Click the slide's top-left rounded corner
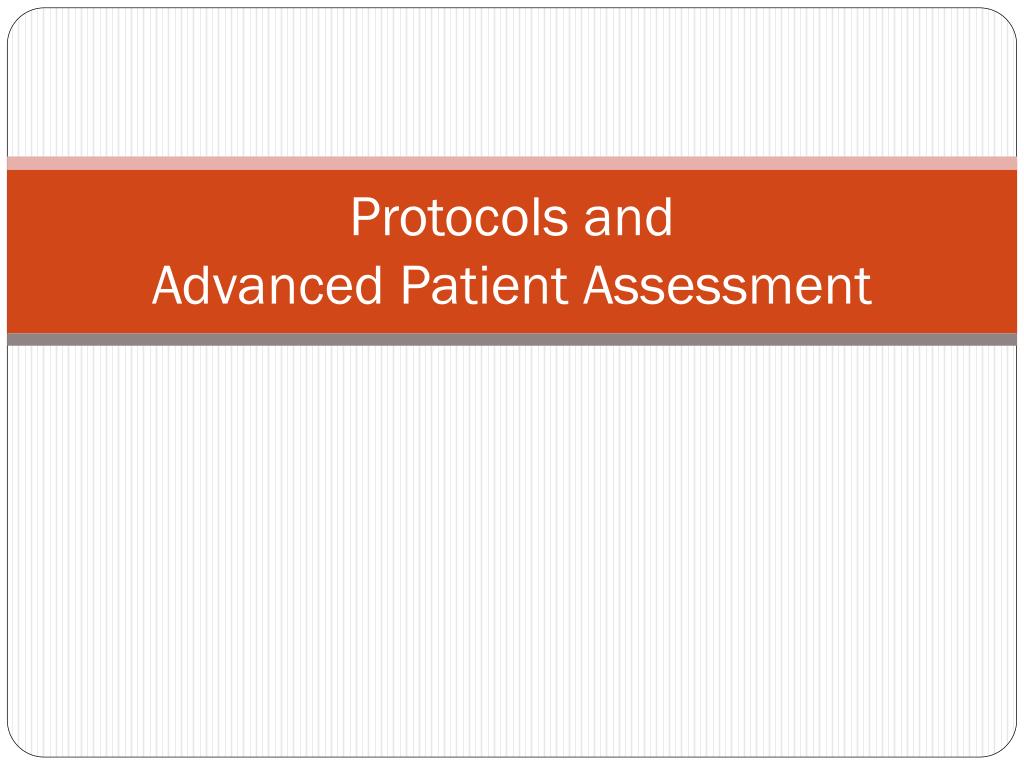 [20, 20]
